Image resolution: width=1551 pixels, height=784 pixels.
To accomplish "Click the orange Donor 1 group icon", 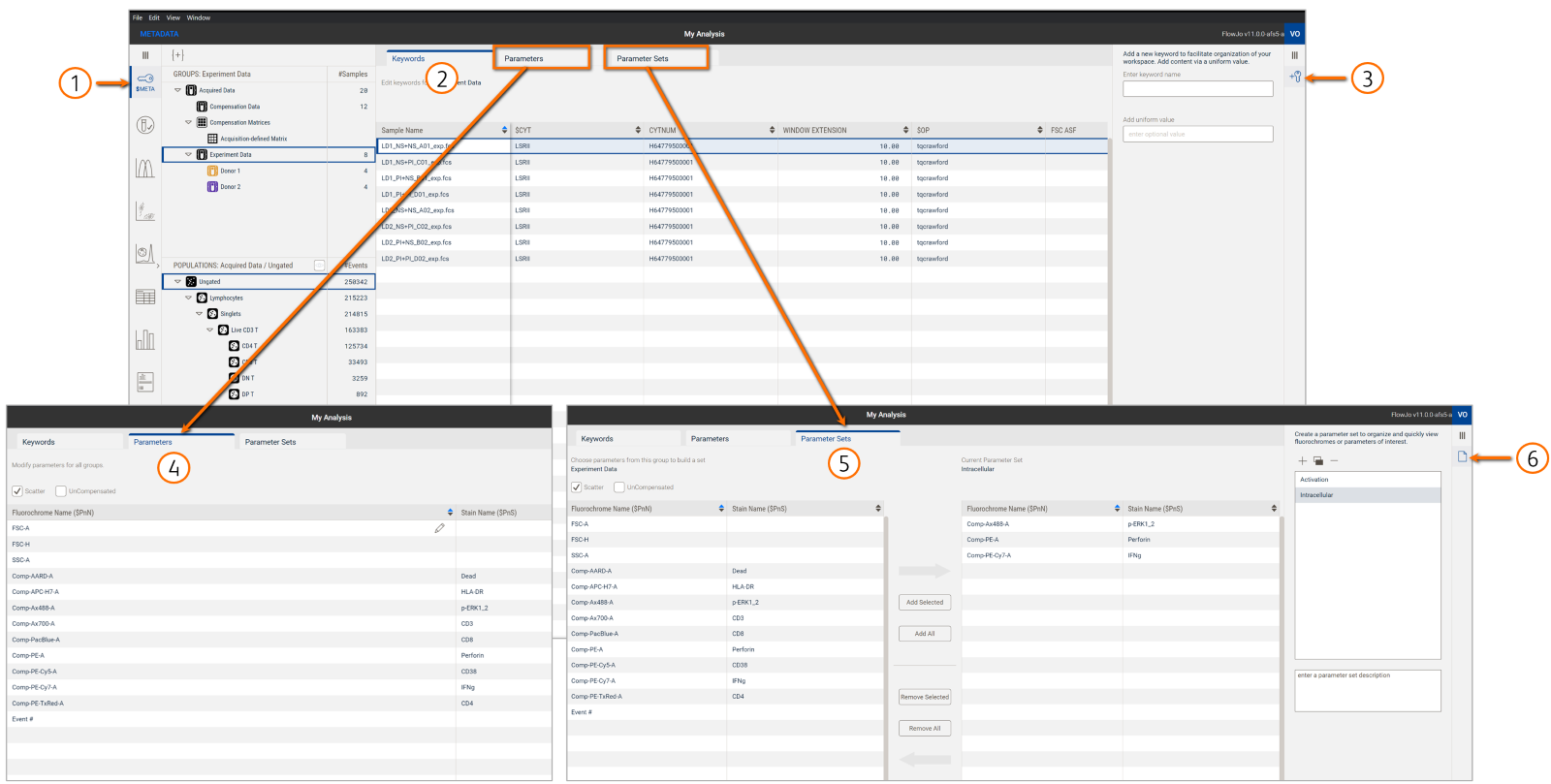I will (x=212, y=171).
